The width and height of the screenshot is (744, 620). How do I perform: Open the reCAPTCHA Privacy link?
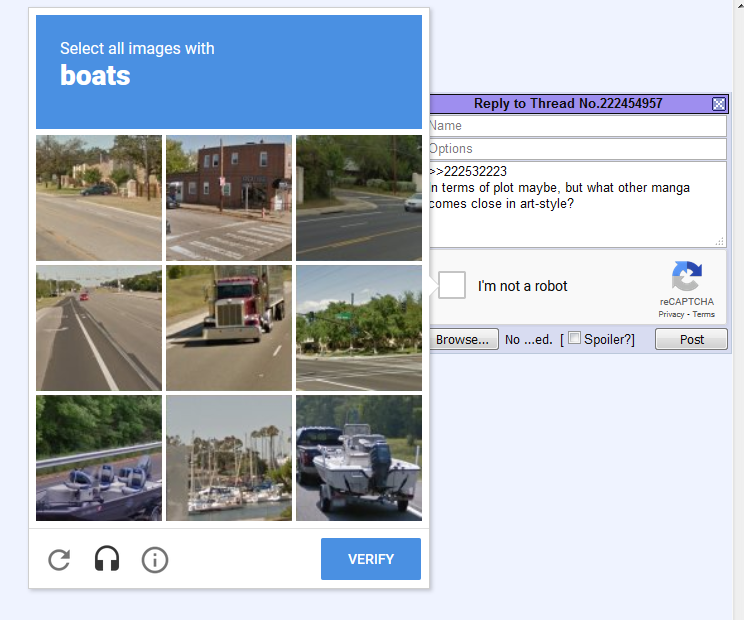coord(671,314)
